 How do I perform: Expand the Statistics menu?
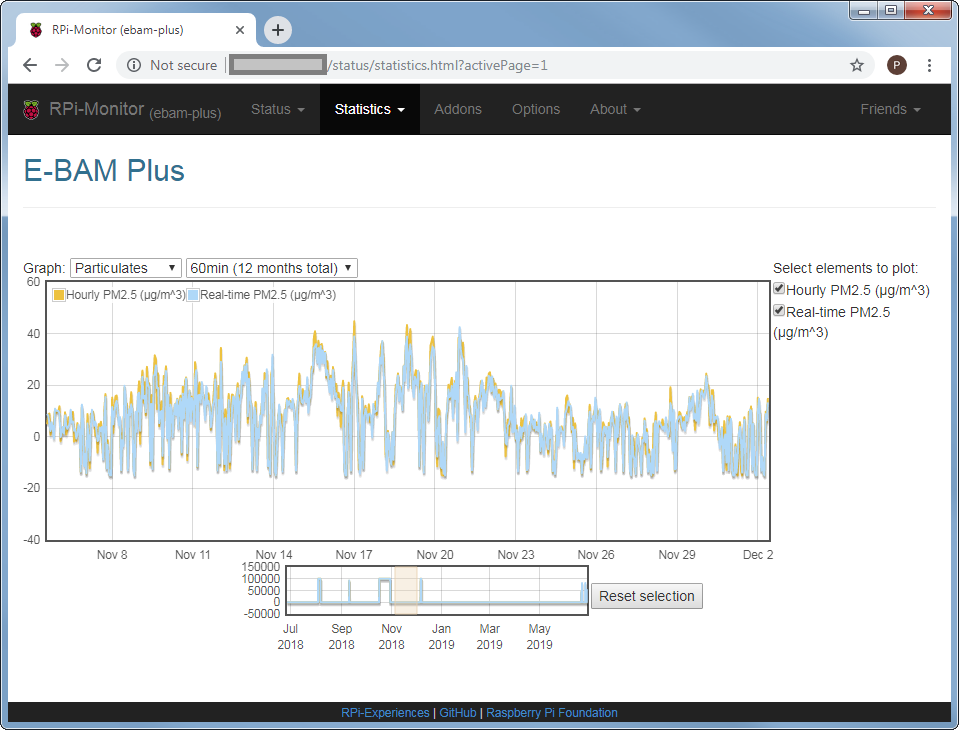pos(369,109)
